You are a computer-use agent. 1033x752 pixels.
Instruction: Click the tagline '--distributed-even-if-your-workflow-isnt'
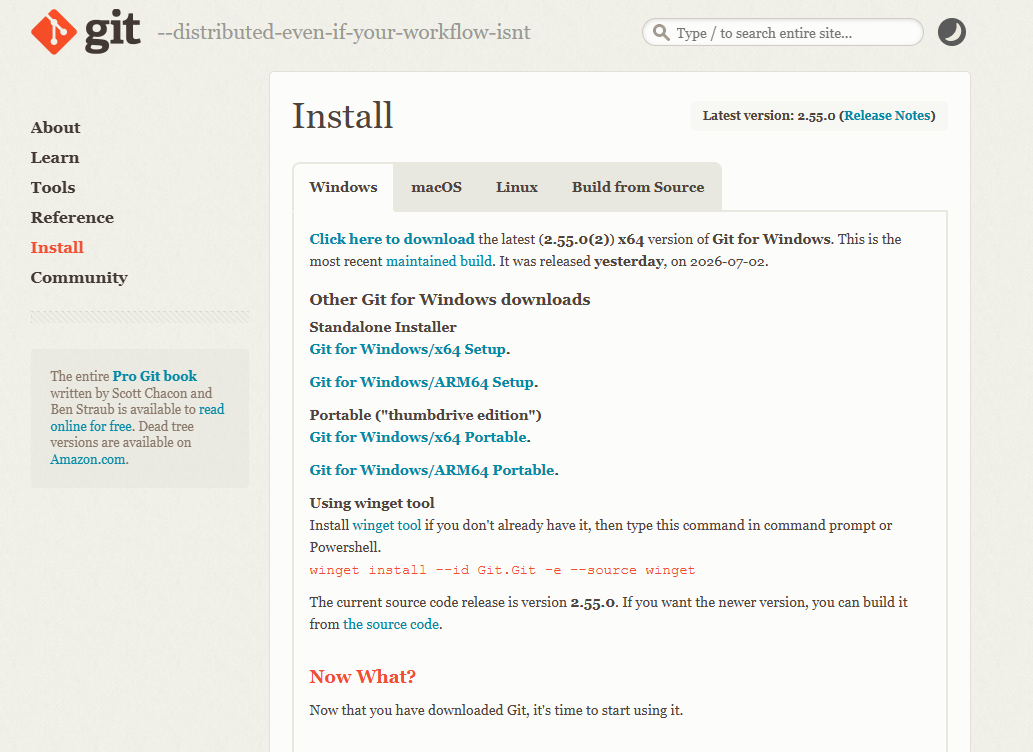pyautogui.click(x=344, y=32)
